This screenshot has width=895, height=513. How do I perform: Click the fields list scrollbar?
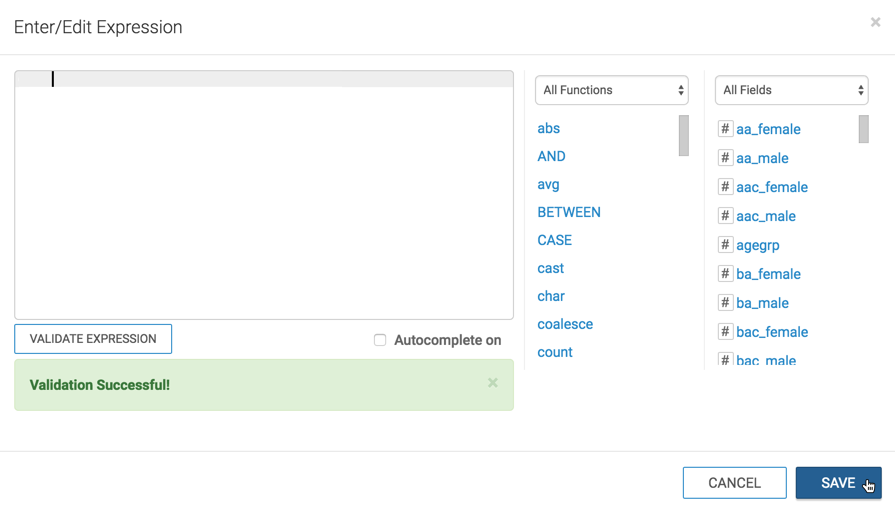(x=864, y=129)
